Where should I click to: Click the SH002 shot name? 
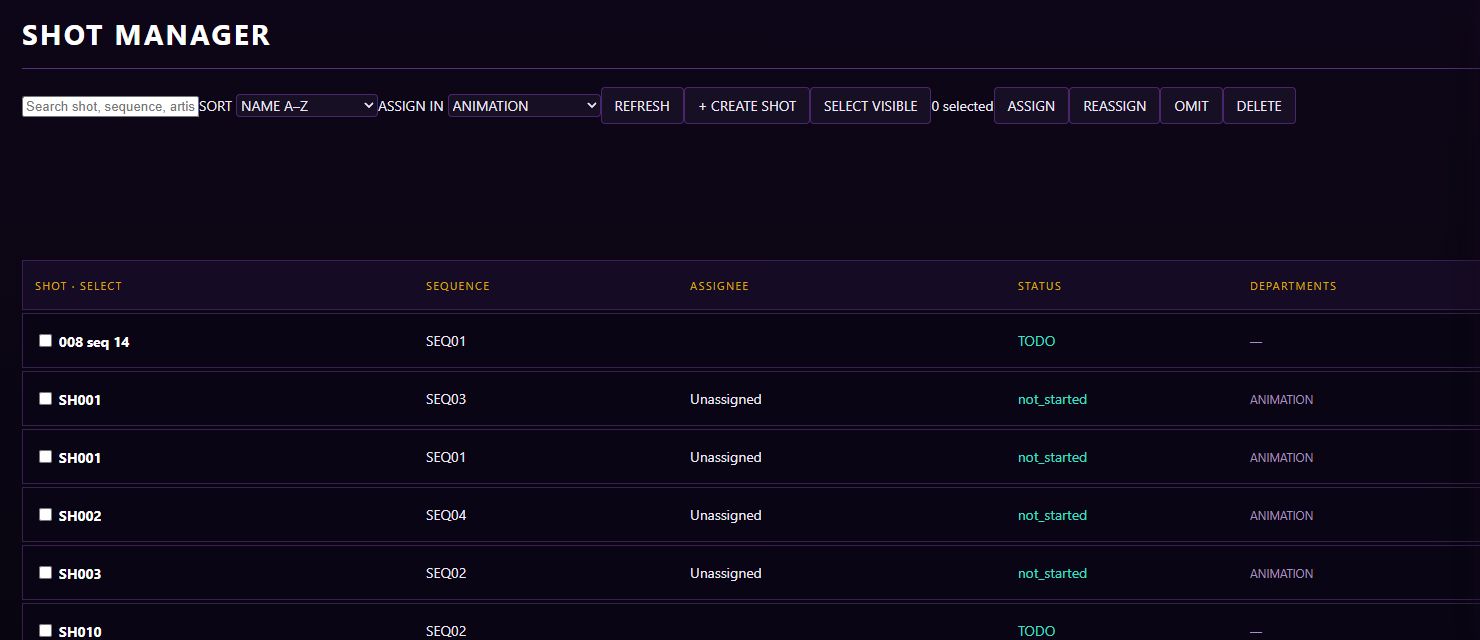tap(80, 516)
